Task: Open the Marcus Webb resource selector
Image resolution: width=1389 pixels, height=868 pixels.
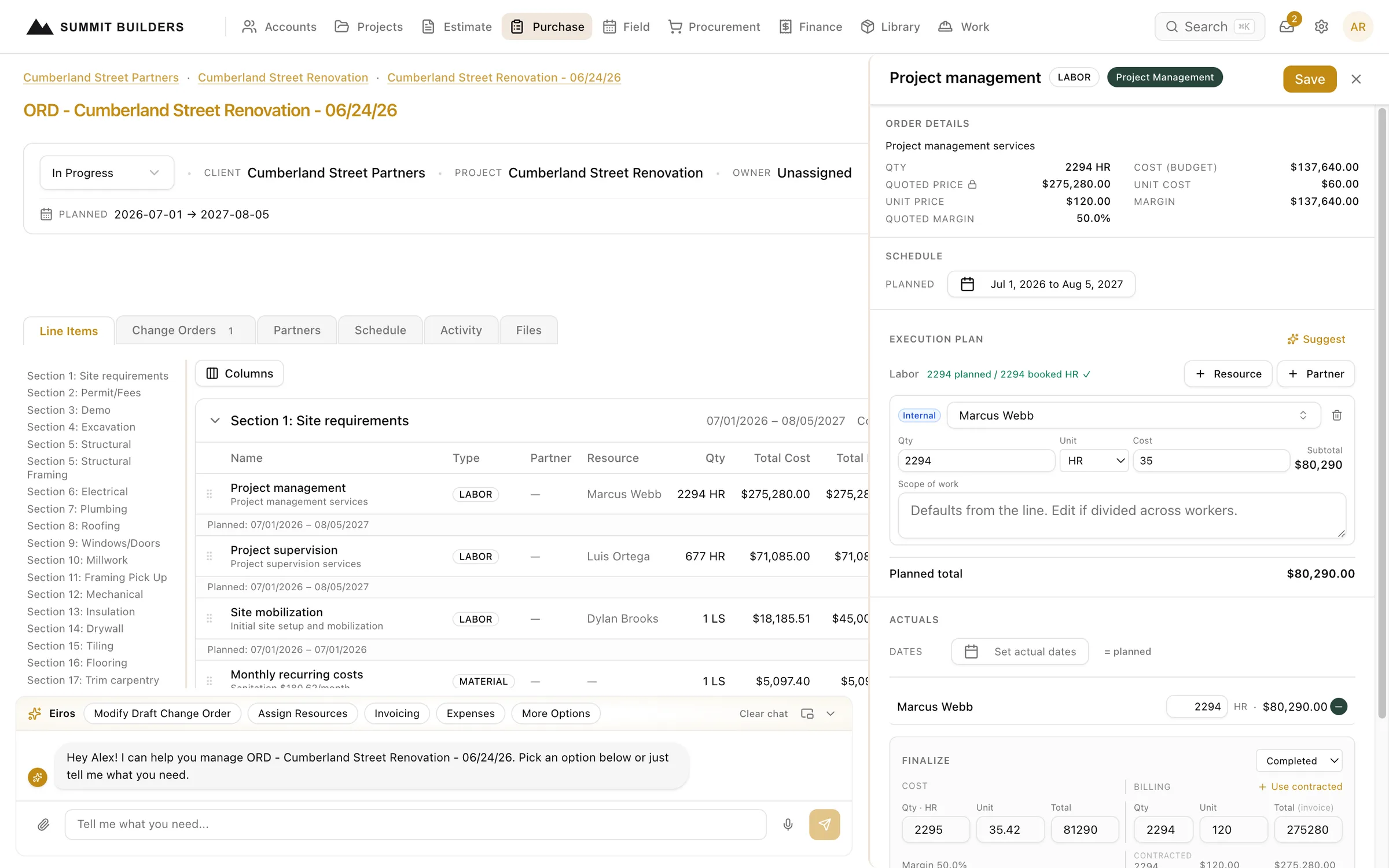Action: coord(1133,415)
